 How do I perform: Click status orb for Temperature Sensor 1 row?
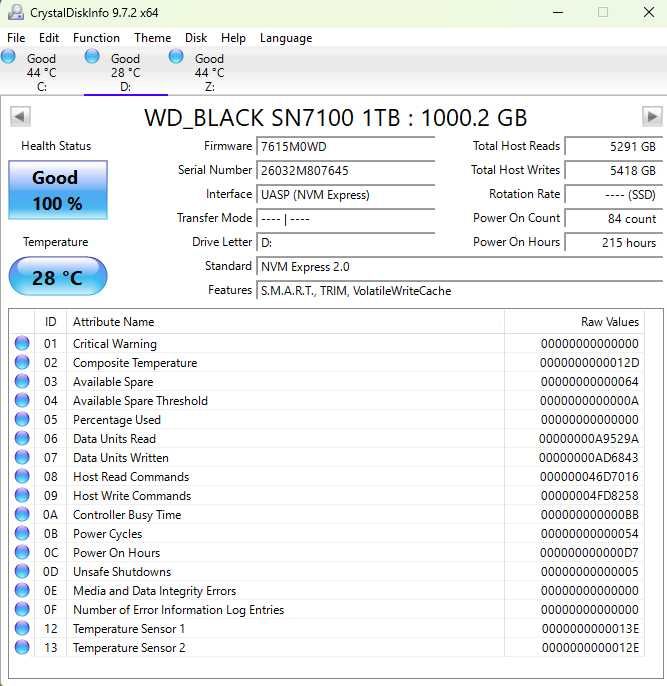22,628
